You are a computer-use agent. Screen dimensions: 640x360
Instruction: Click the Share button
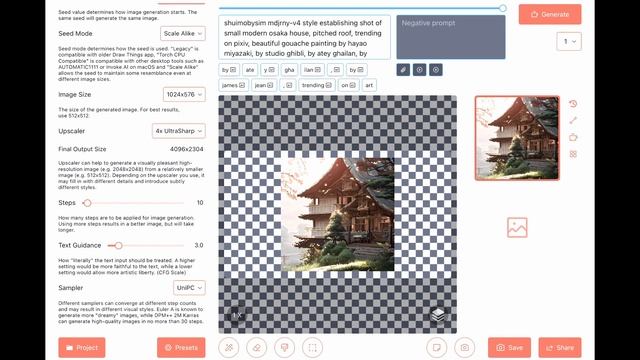[x=560, y=348]
